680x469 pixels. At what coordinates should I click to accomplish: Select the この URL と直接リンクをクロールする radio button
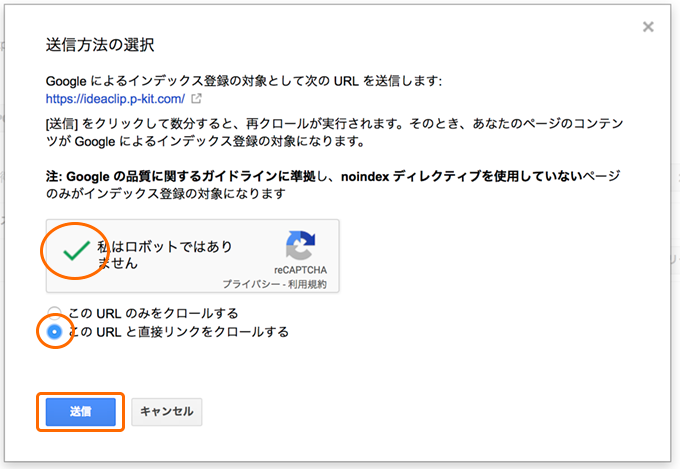[54, 332]
